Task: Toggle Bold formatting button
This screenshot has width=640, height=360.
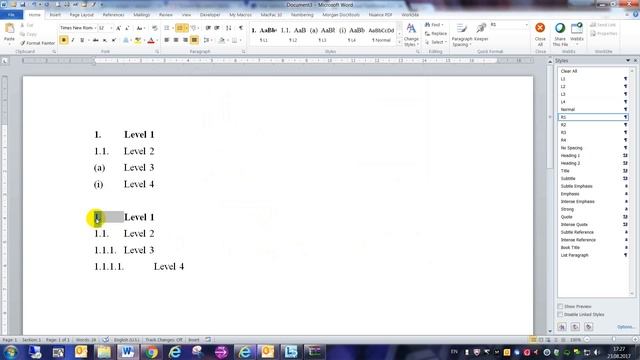Action: [x=64, y=40]
